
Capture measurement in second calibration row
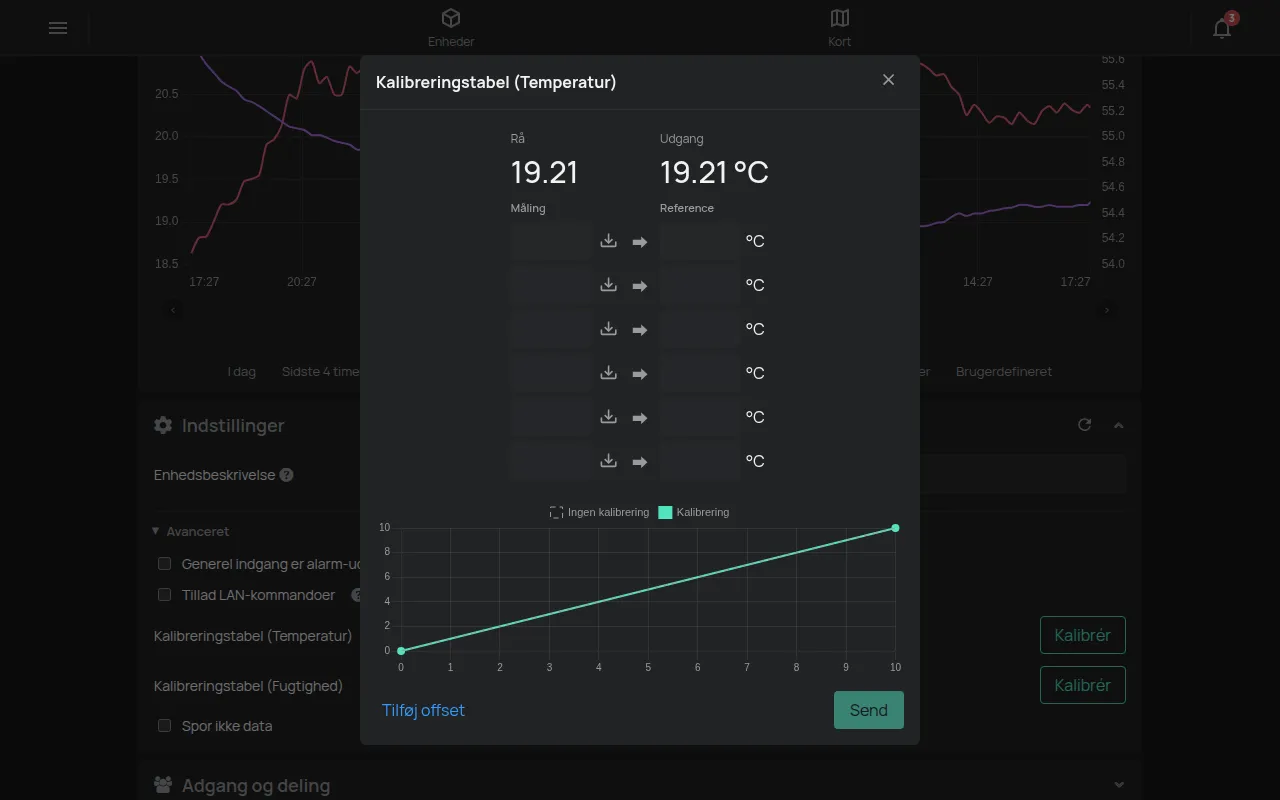[x=608, y=285]
